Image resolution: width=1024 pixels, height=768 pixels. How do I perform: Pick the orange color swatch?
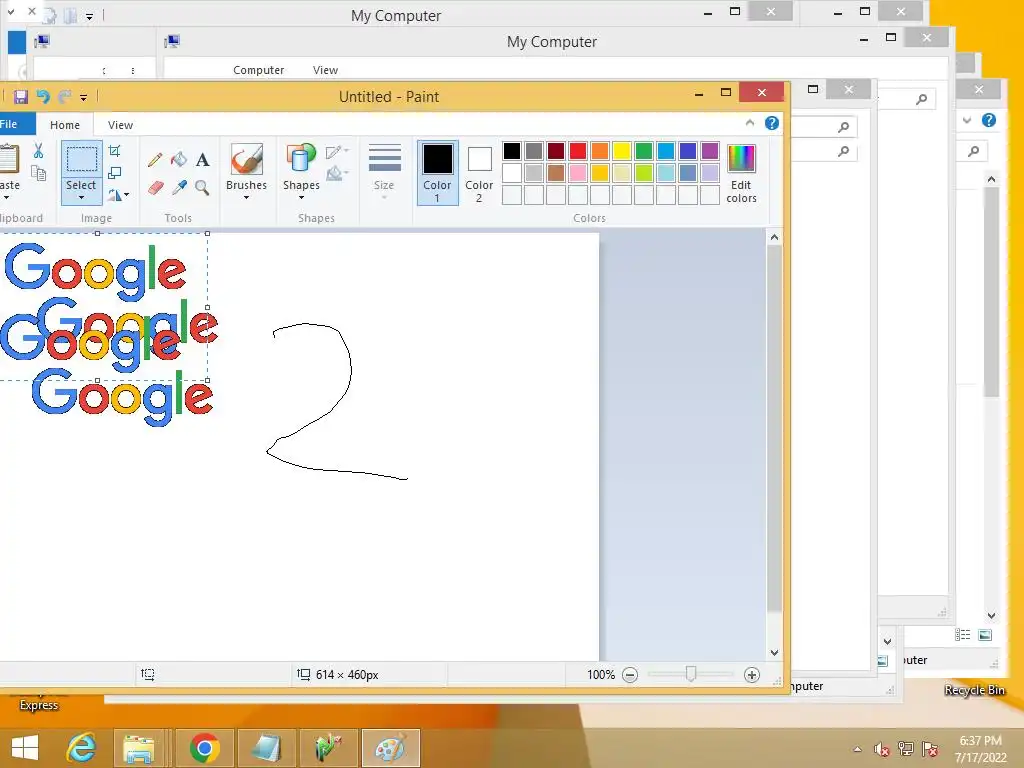pos(600,151)
